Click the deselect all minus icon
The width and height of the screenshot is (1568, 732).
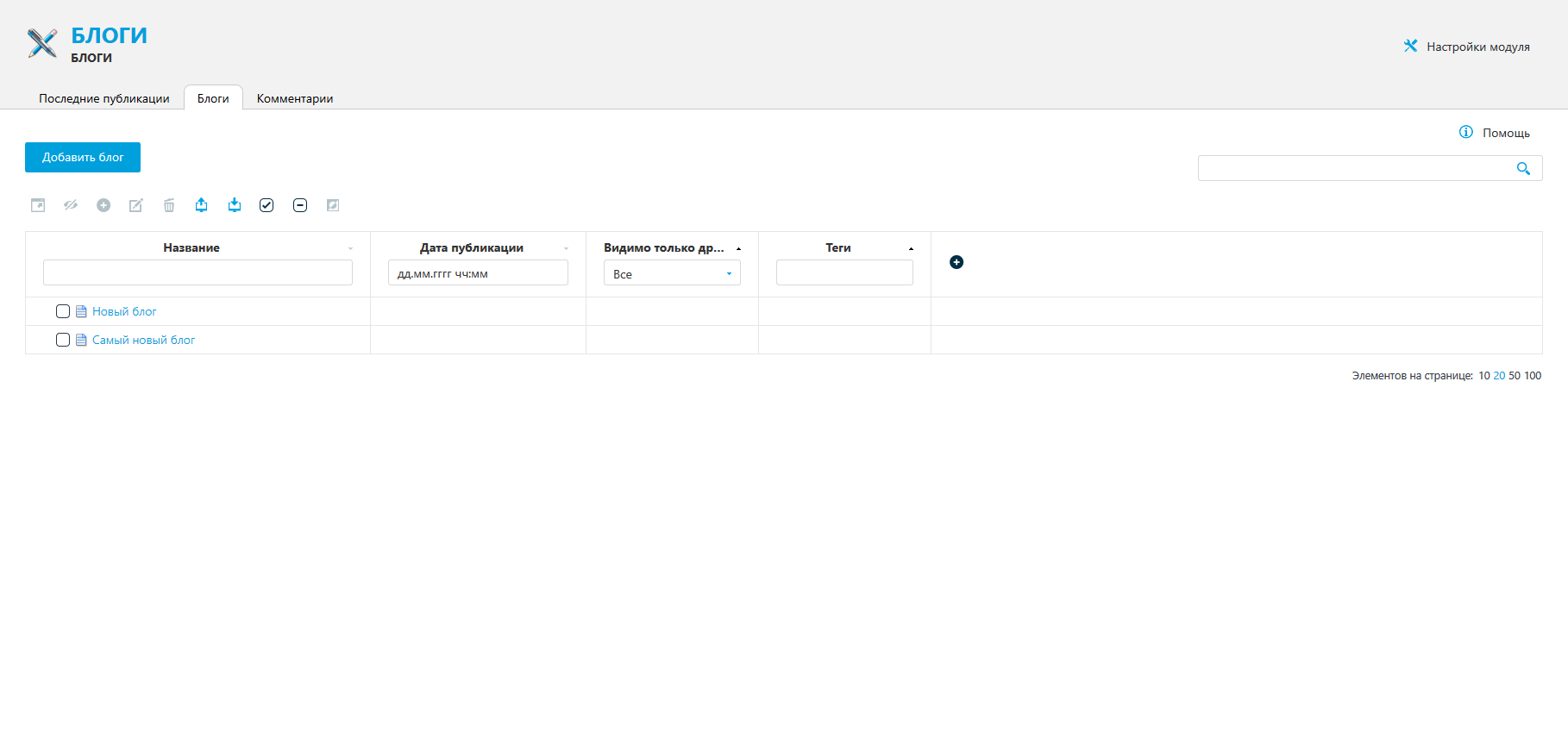[x=300, y=205]
